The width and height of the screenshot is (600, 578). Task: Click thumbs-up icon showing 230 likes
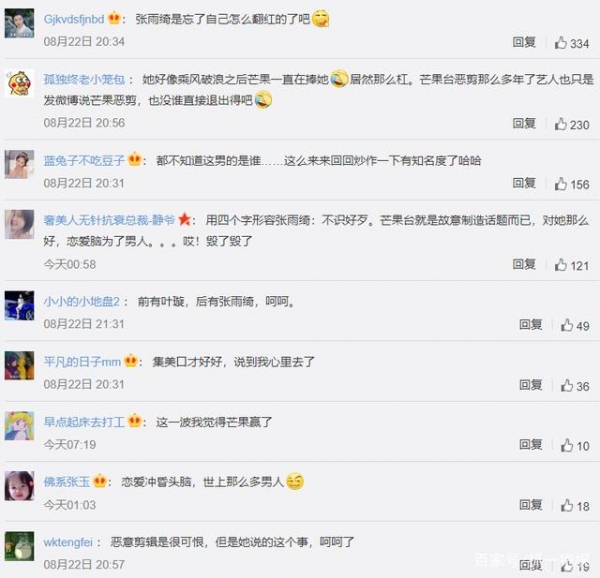pos(561,124)
